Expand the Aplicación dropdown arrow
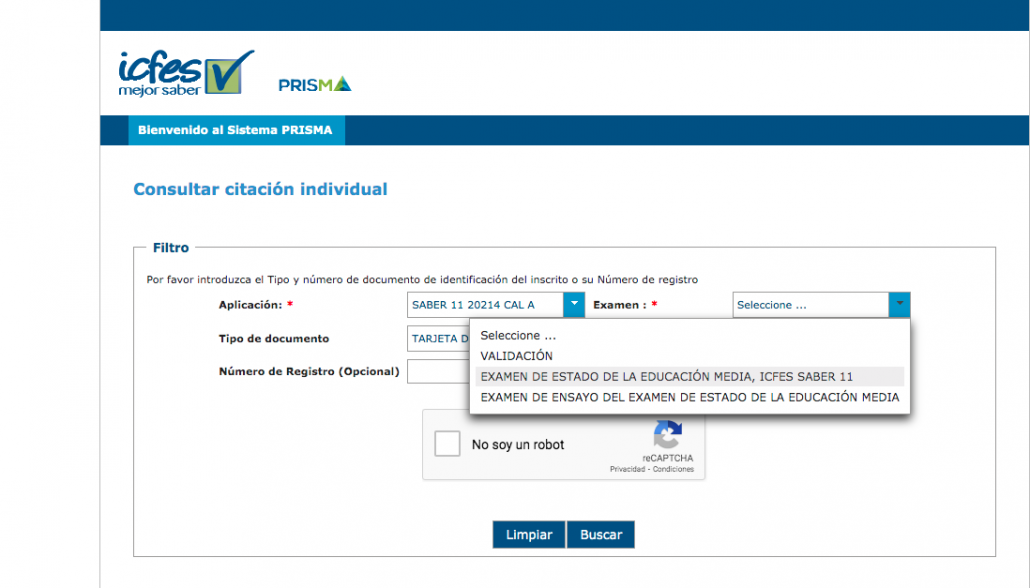 click(574, 305)
